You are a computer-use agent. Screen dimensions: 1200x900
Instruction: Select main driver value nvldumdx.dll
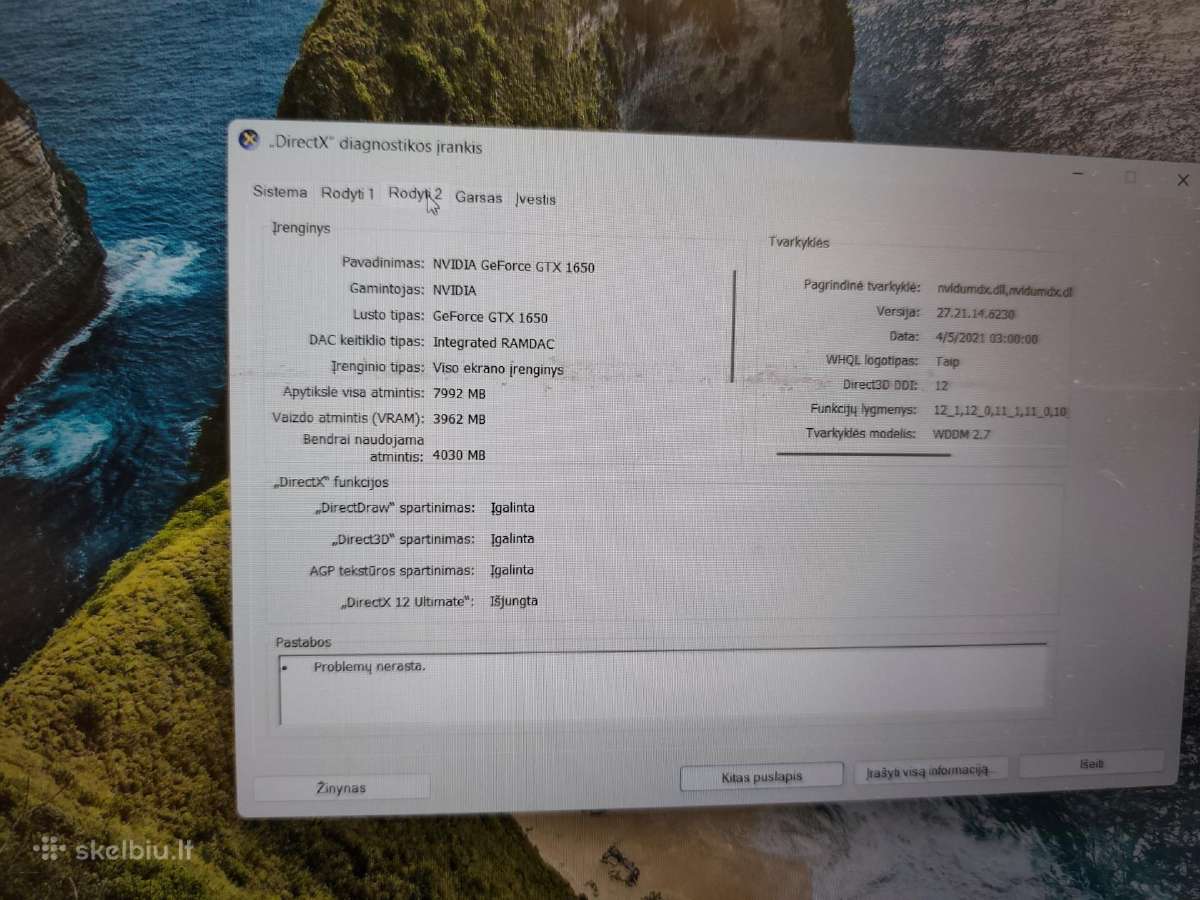coord(1005,289)
